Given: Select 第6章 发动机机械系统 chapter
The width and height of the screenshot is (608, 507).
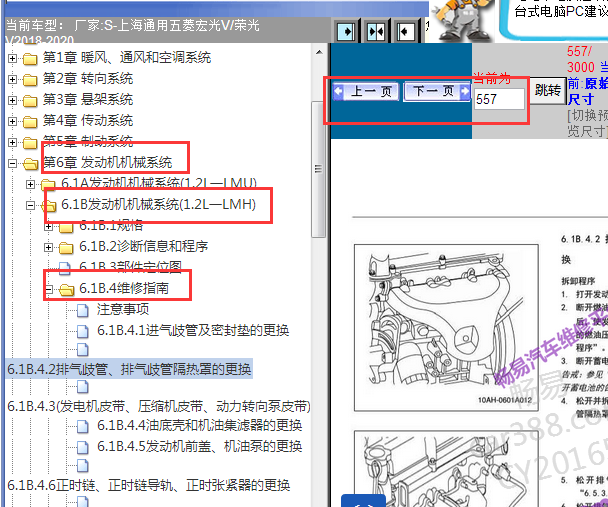Looking at the screenshot, I should tap(107, 162).
